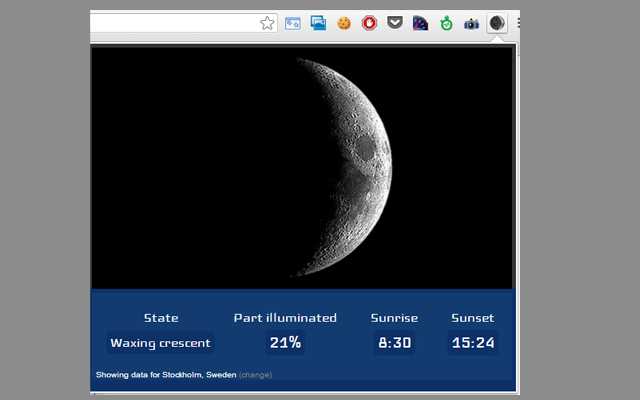Bookmark this page with the star icon

click(267, 23)
